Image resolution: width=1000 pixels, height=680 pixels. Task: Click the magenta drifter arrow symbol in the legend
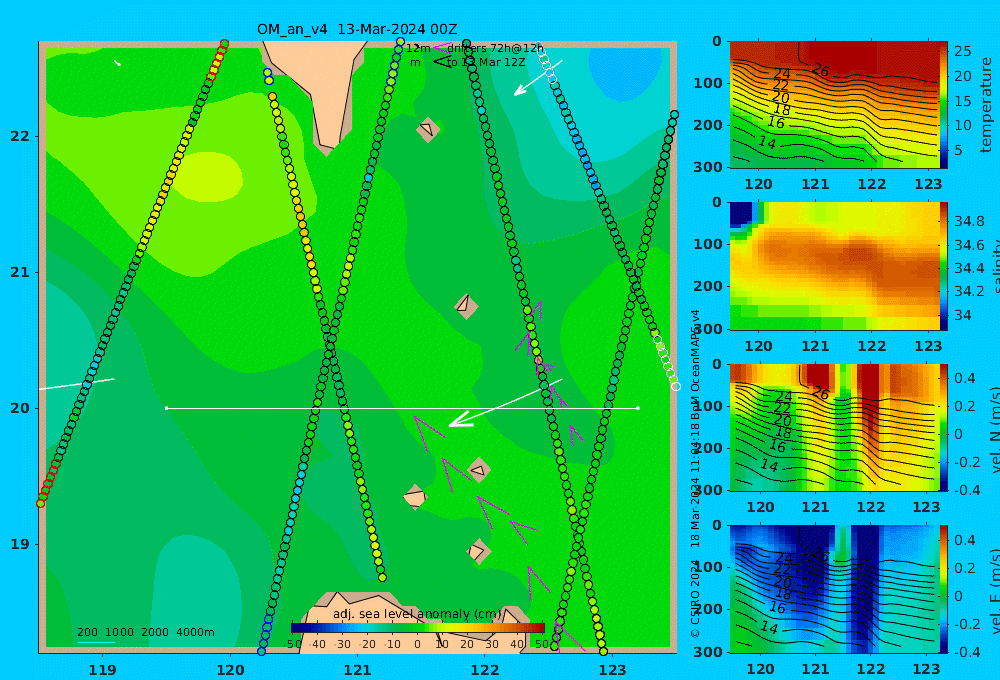[441, 47]
